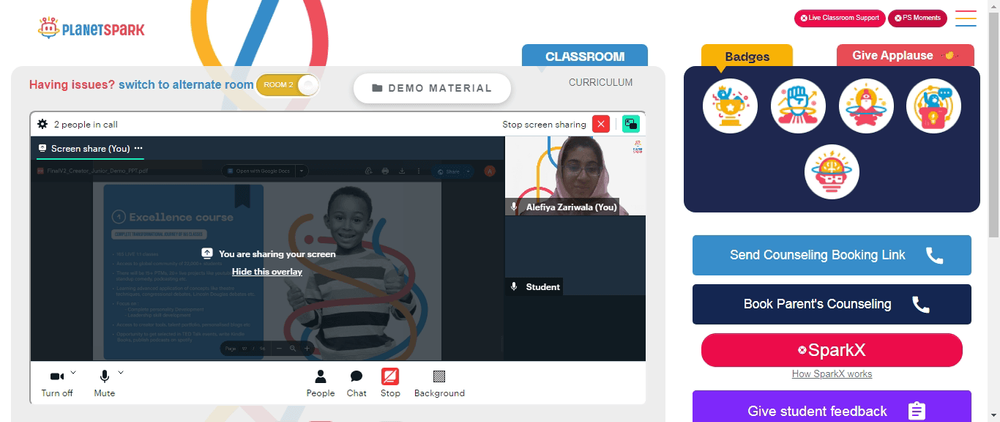Open the How SparkX works link
The height and width of the screenshot is (422, 1000).
point(832,374)
